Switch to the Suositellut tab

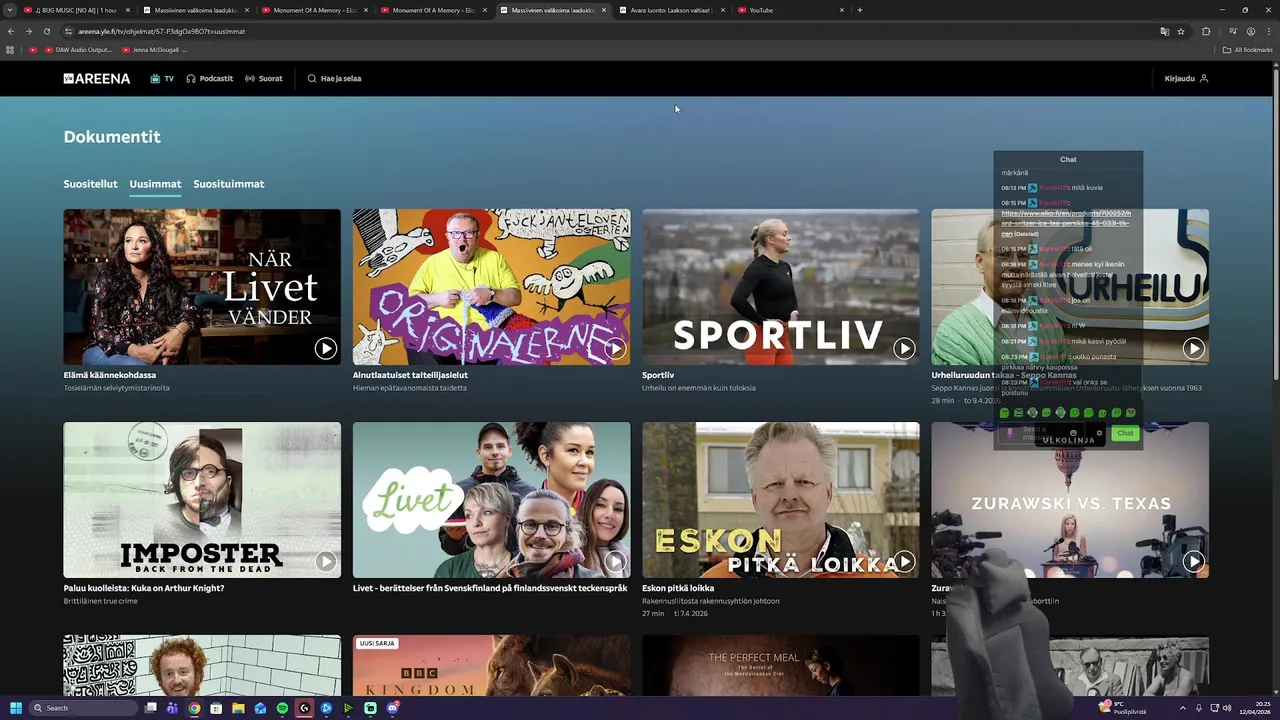click(x=91, y=184)
